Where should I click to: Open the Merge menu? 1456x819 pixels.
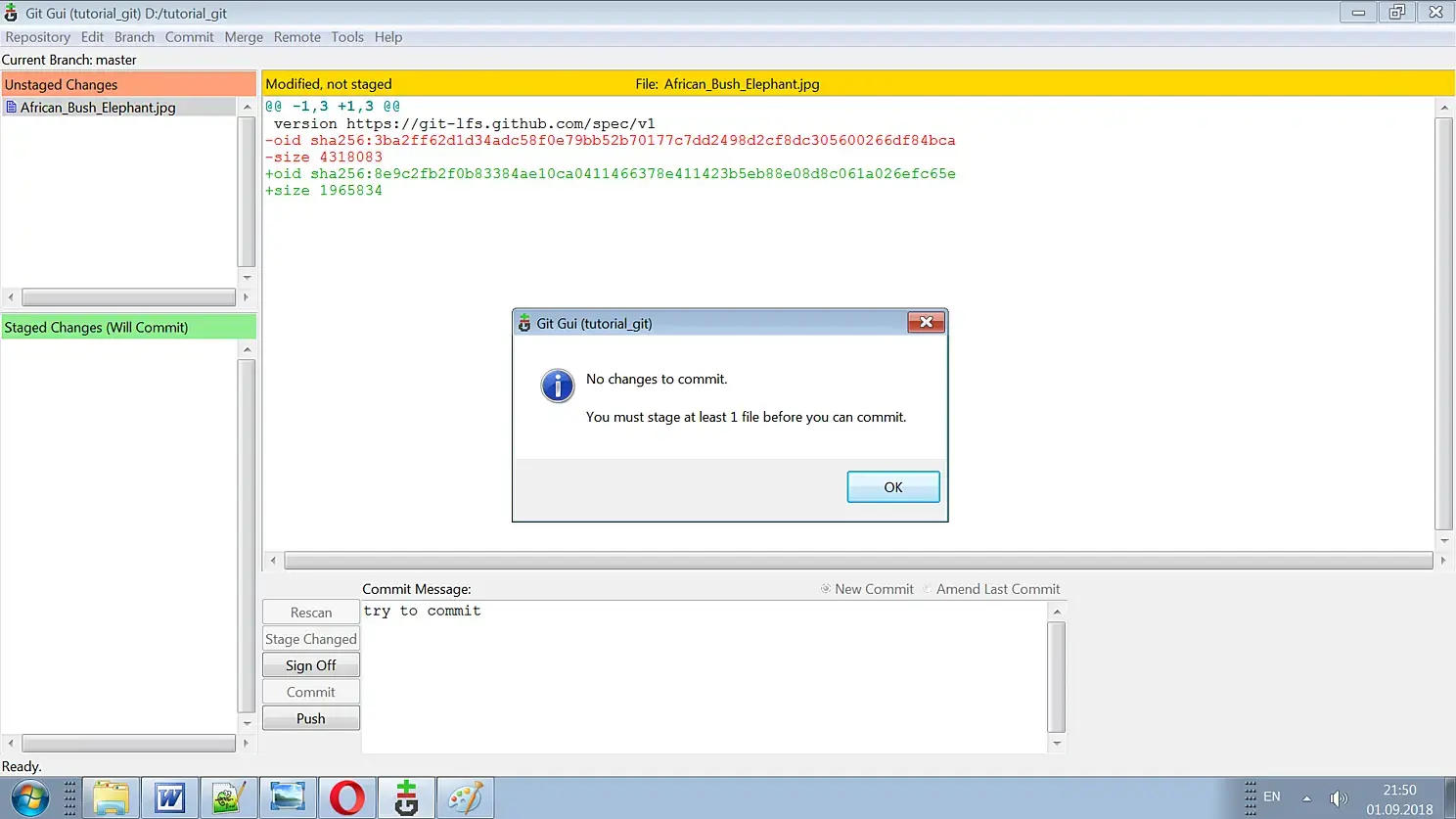point(244,37)
